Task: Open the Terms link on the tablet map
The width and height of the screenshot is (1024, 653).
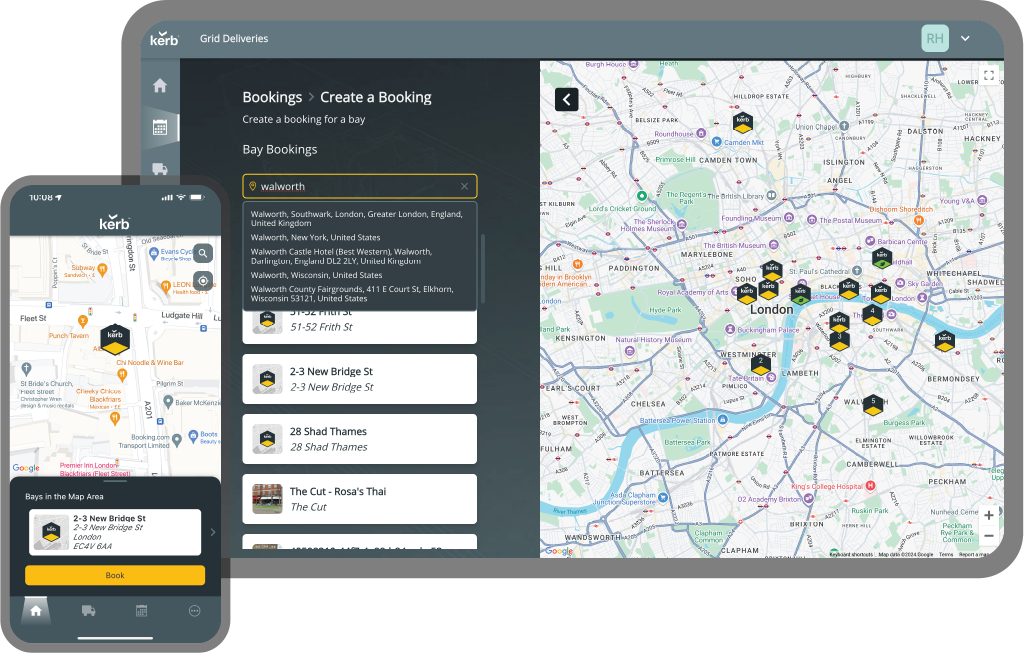Action: [946, 554]
